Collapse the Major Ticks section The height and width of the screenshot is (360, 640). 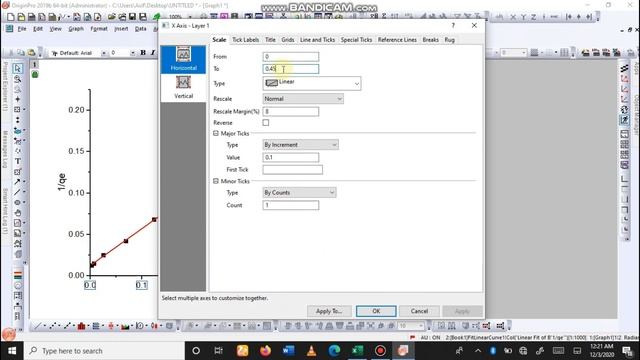click(216, 133)
